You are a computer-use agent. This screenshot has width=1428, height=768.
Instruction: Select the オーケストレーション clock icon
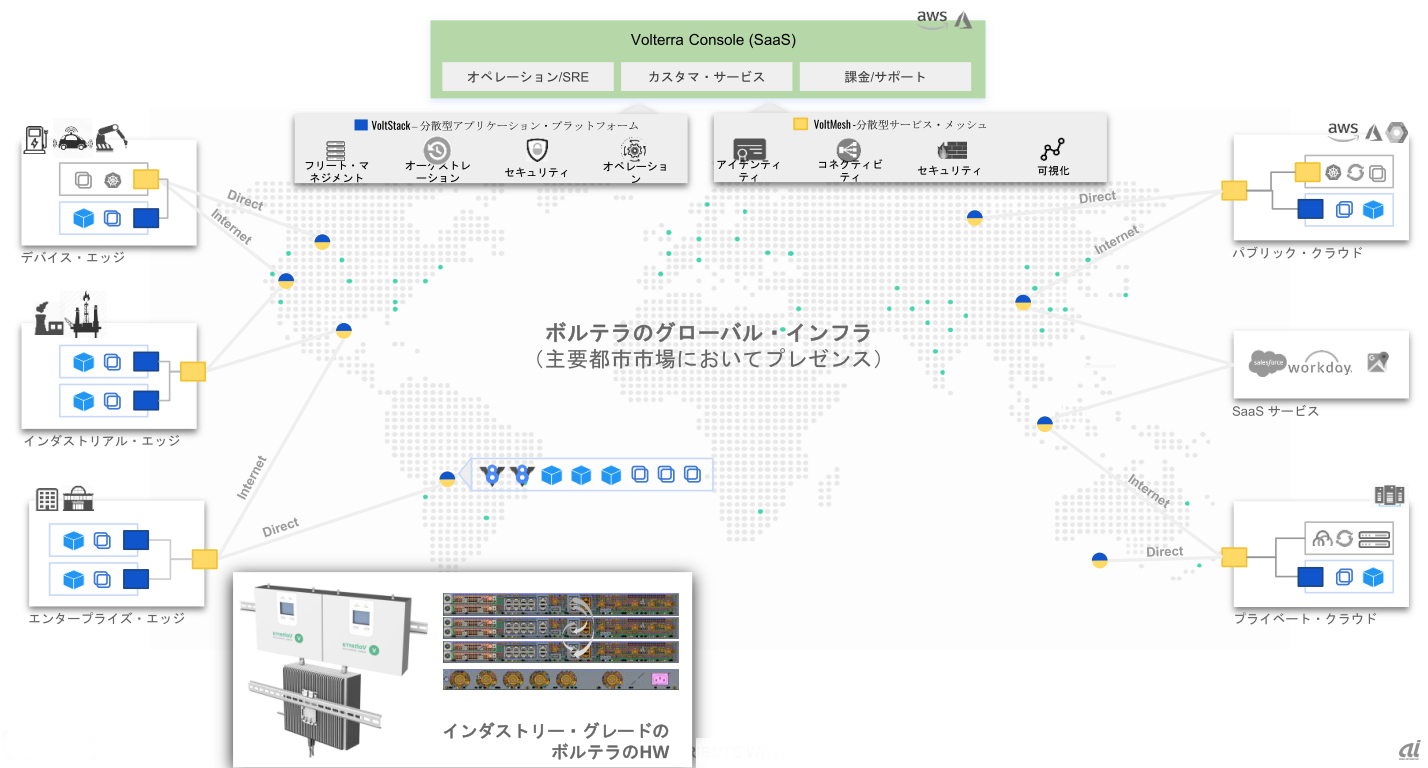(x=437, y=150)
